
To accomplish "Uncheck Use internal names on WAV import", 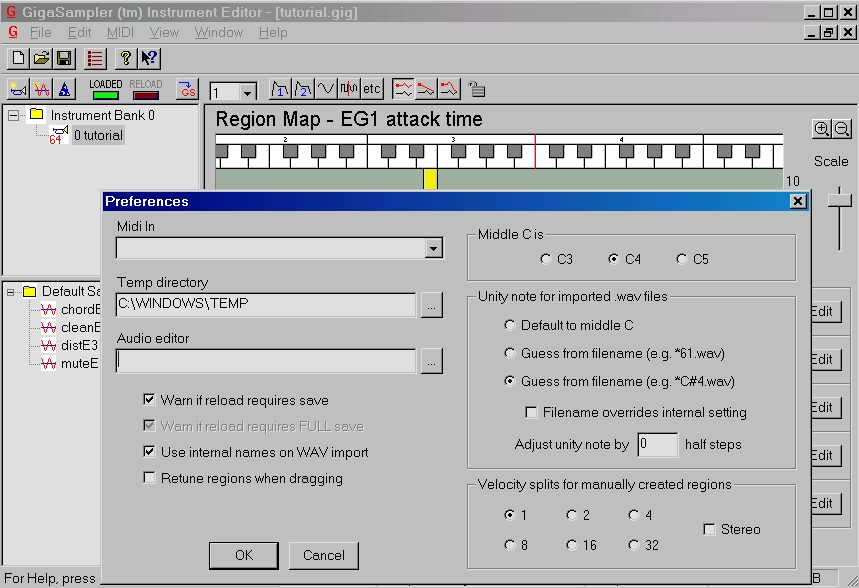I will [149, 452].
